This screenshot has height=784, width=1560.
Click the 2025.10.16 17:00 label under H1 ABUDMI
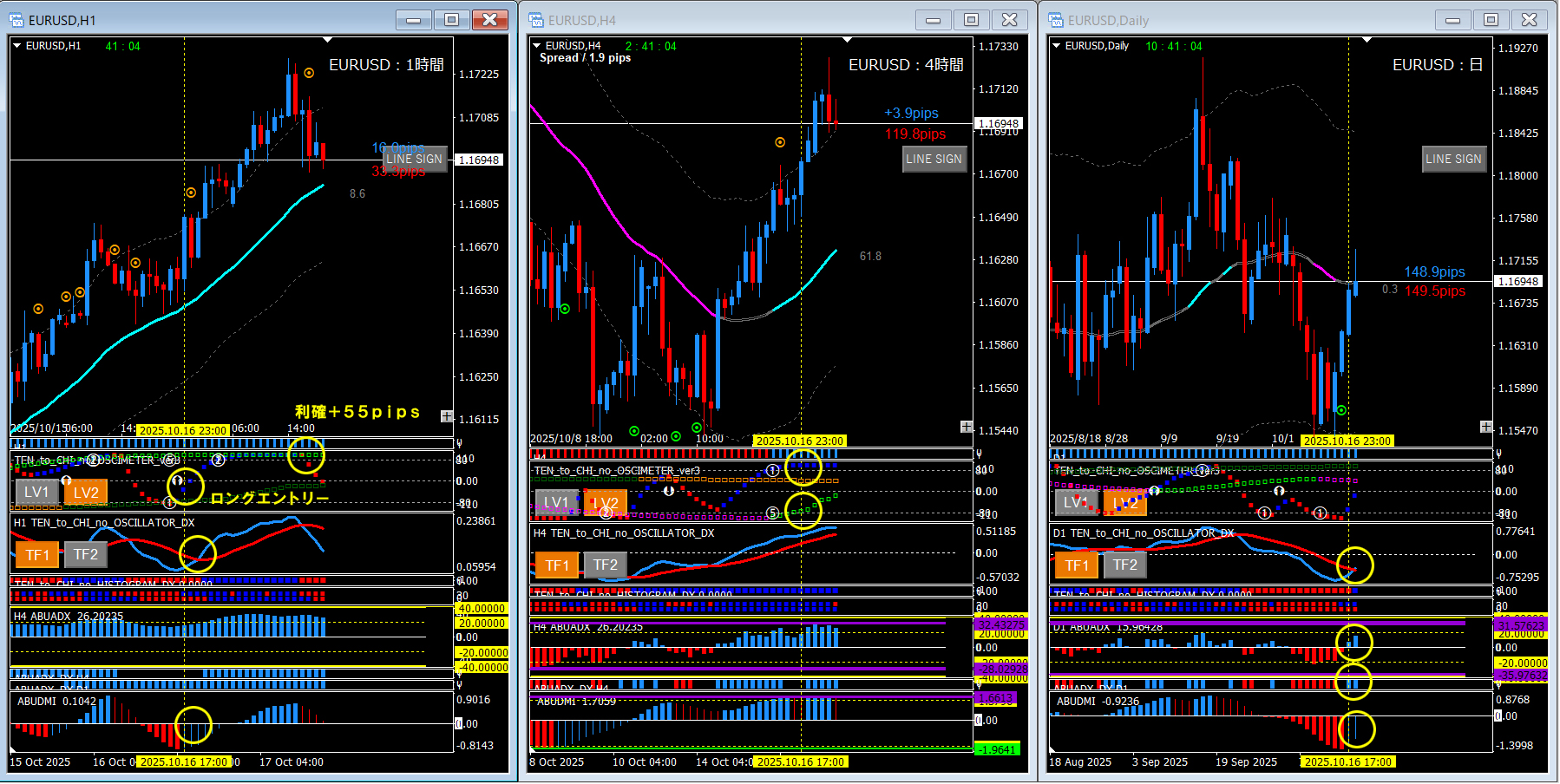pos(183,762)
